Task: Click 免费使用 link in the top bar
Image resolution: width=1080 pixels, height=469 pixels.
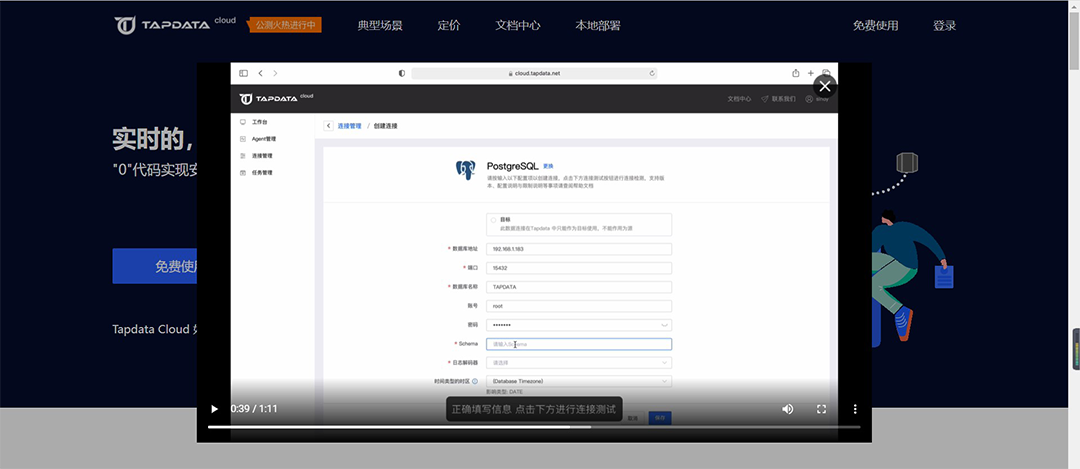Action: click(875, 25)
